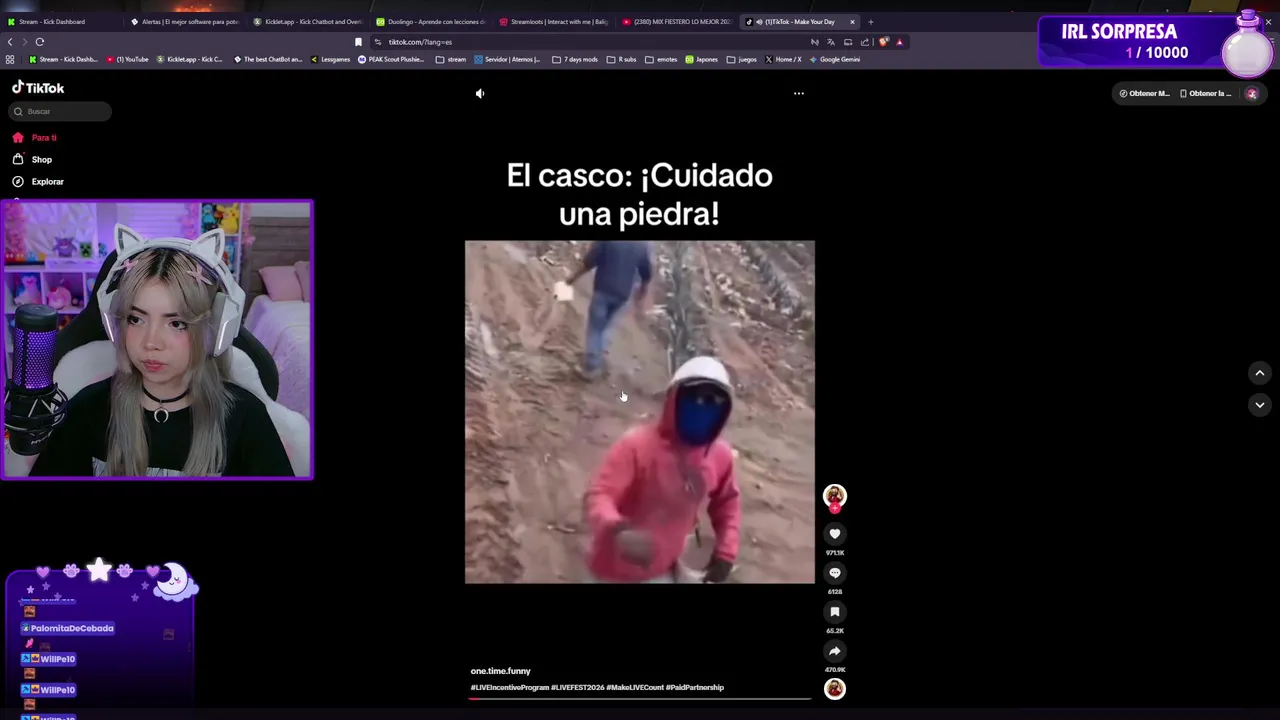Save video with the bookmark icon
Viewport: 1280px width, 720px height.
click(835, 612)
